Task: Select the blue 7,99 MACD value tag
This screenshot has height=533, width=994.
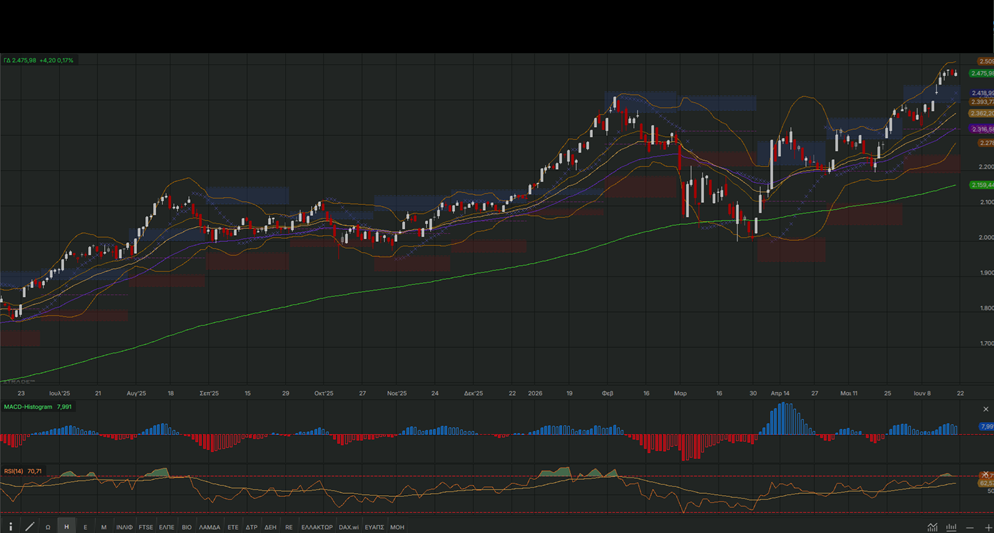Action: pyautogui.click(x=986, y=427)
